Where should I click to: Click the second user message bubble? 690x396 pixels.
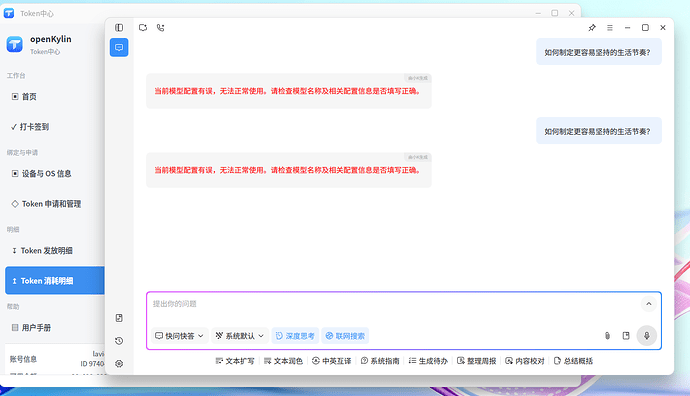coord(598,131)
